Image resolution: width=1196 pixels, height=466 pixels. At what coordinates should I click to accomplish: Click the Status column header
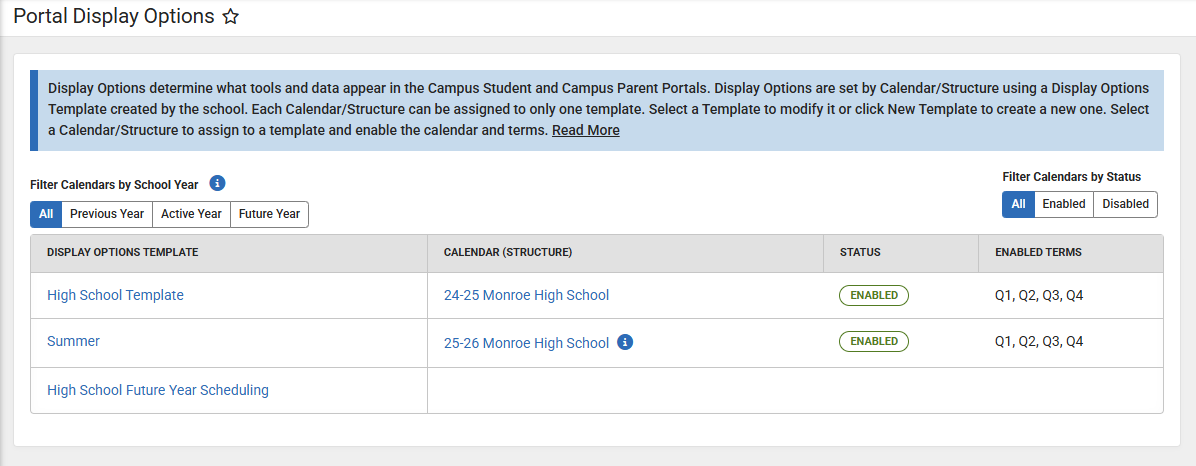point(860,252)
